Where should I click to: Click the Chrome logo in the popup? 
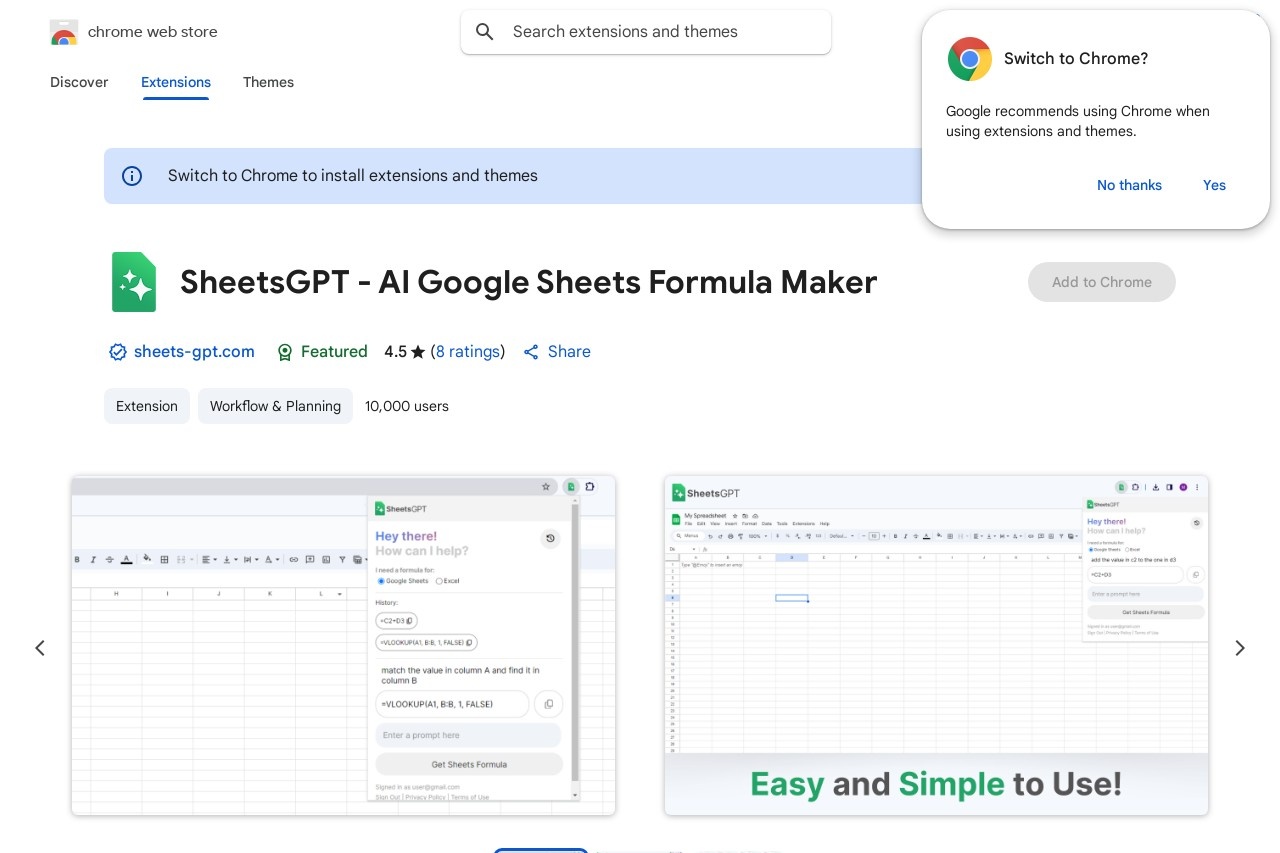click(x=970, y=59)
